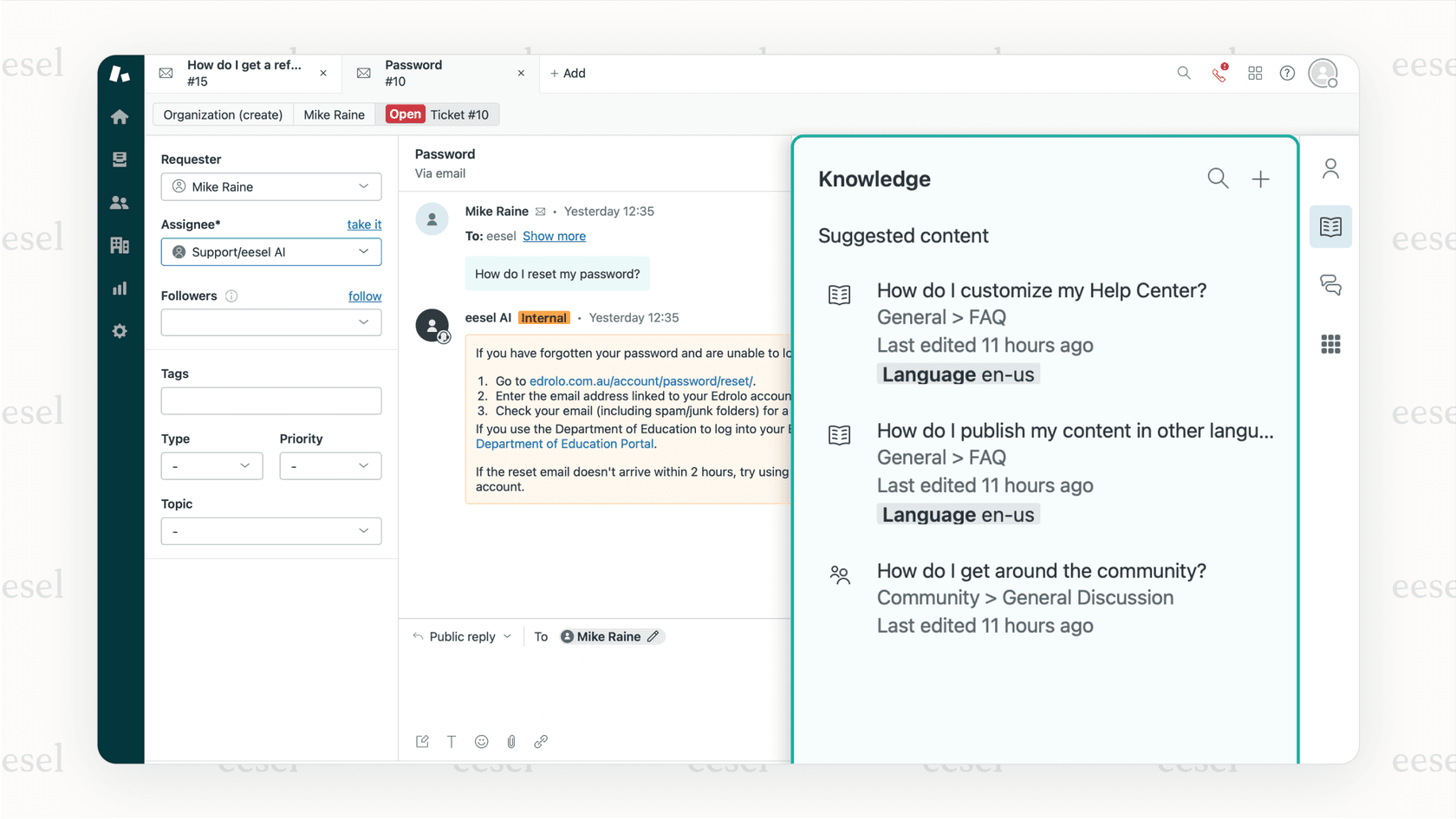1456x819 pixels.
Task: Open the Apps grid icon in right sidebar
Action: 1330,344
